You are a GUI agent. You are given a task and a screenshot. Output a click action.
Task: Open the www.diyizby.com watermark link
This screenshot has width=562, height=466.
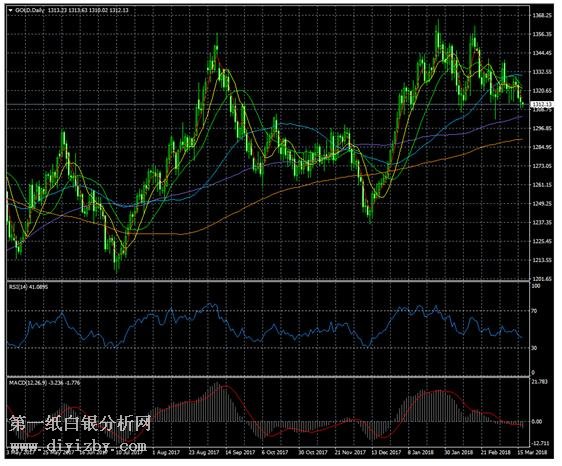click(x=79, y=447)
